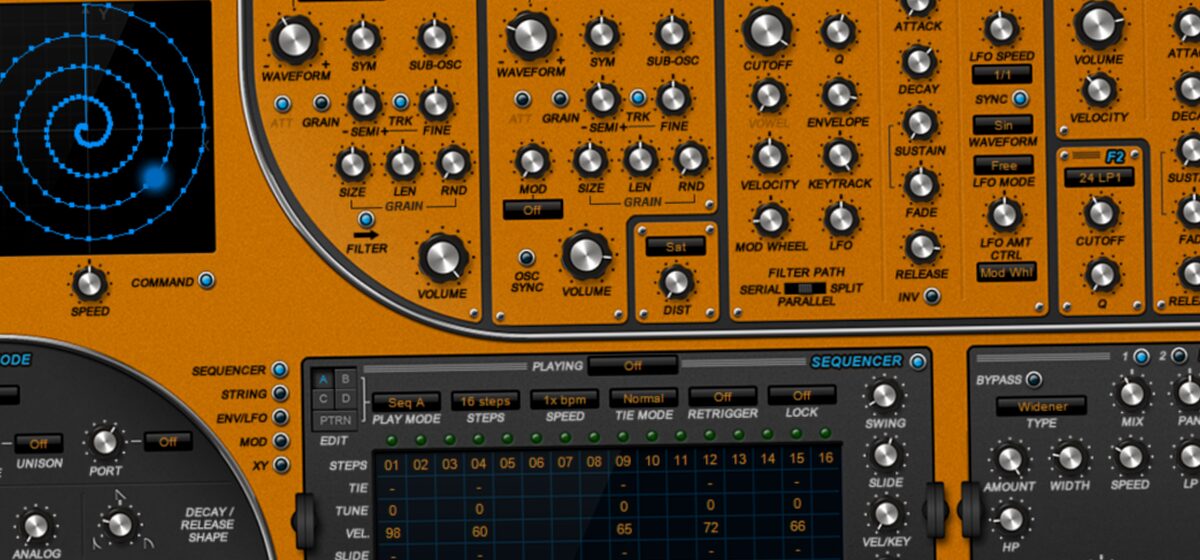Click the LFO SPEED knob
This screenshot has height=560, width=1200.
point(1002,27)
